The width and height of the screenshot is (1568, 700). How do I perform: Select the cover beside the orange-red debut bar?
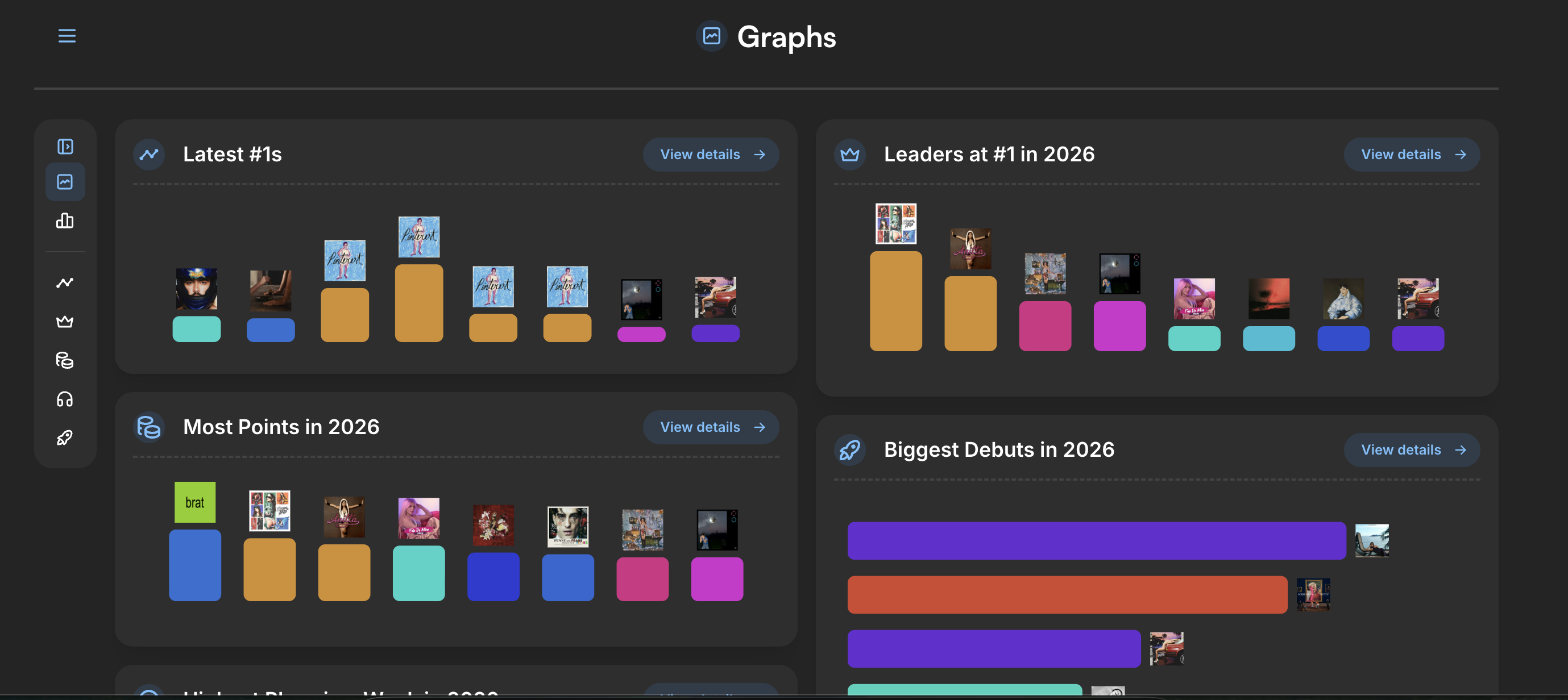(x=1313, y=595)
